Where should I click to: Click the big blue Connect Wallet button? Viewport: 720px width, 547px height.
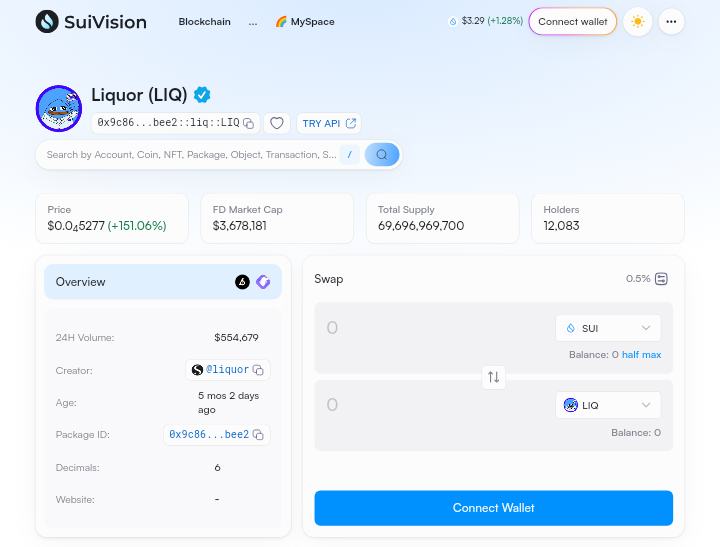click(494, 508)
